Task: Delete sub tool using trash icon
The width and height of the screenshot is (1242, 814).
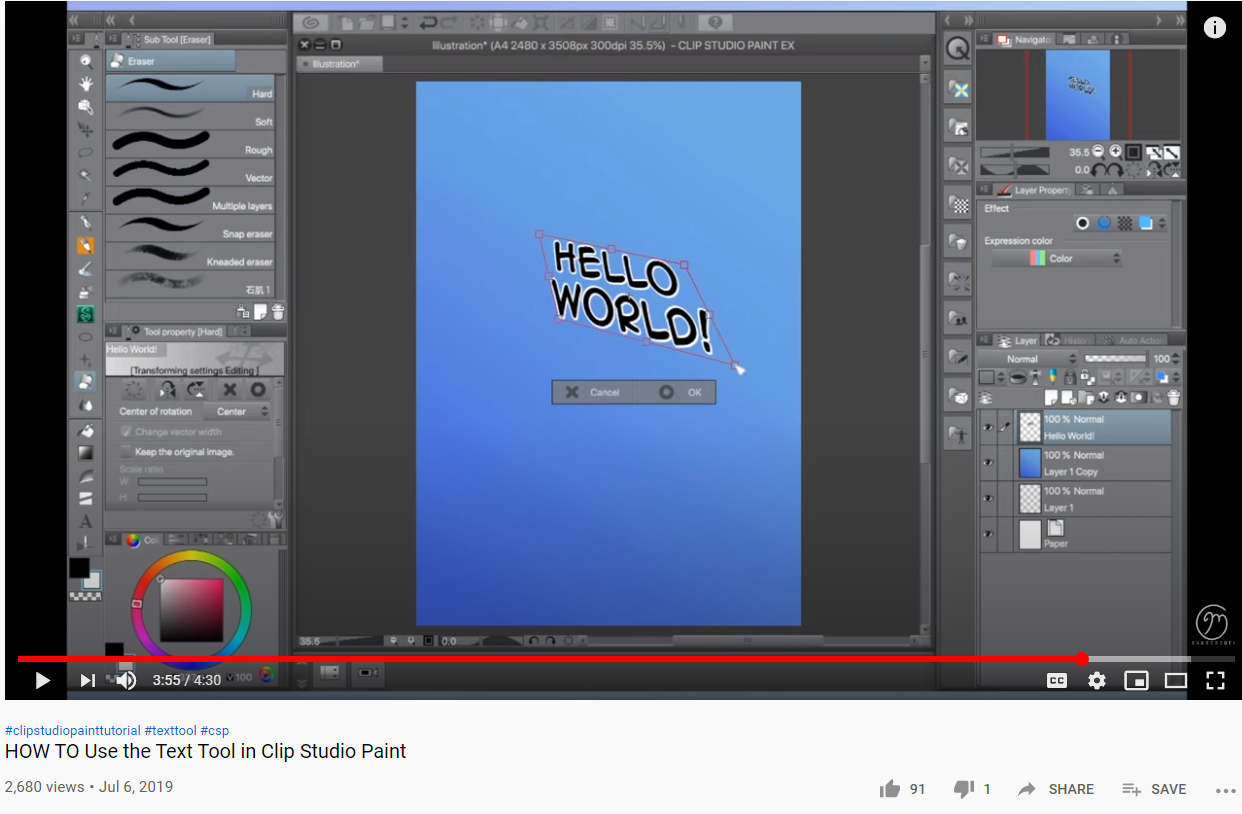Action: (x=278, y=312)
